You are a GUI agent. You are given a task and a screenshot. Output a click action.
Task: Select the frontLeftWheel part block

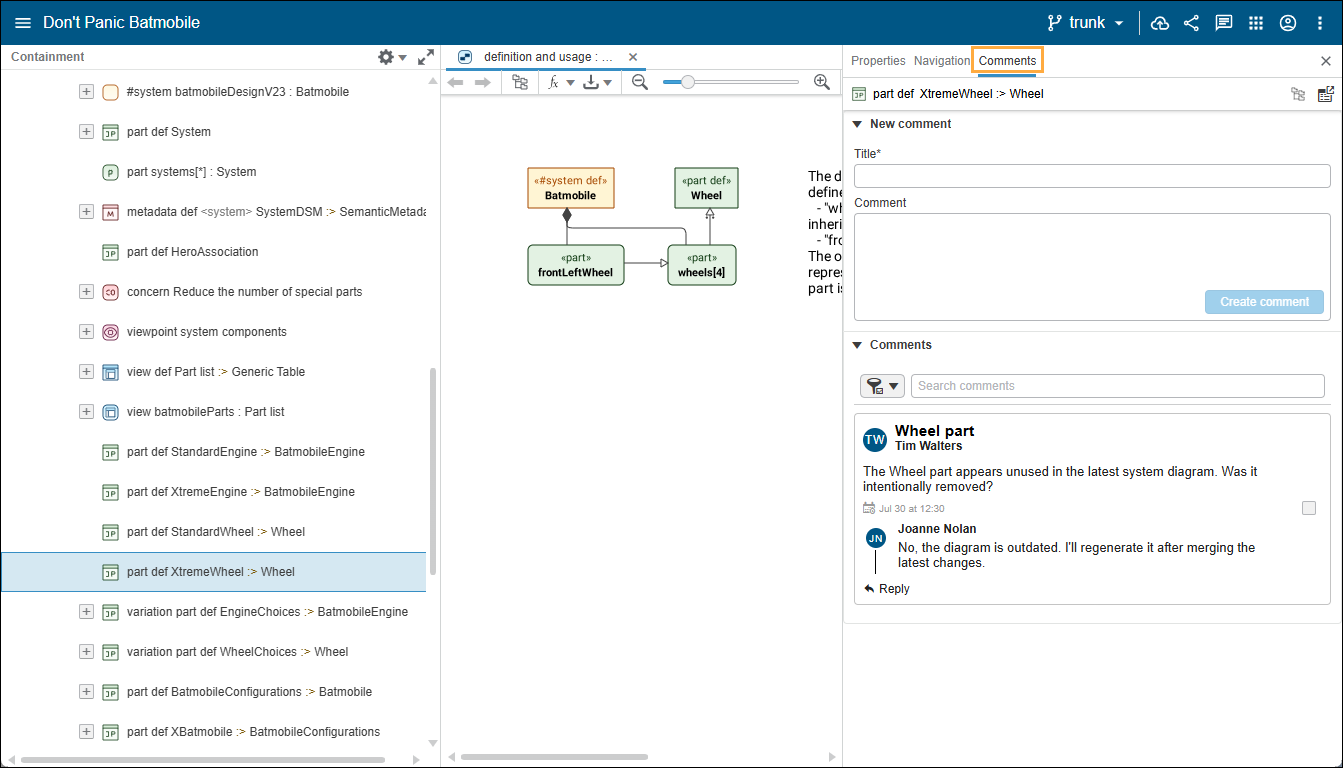575,265
